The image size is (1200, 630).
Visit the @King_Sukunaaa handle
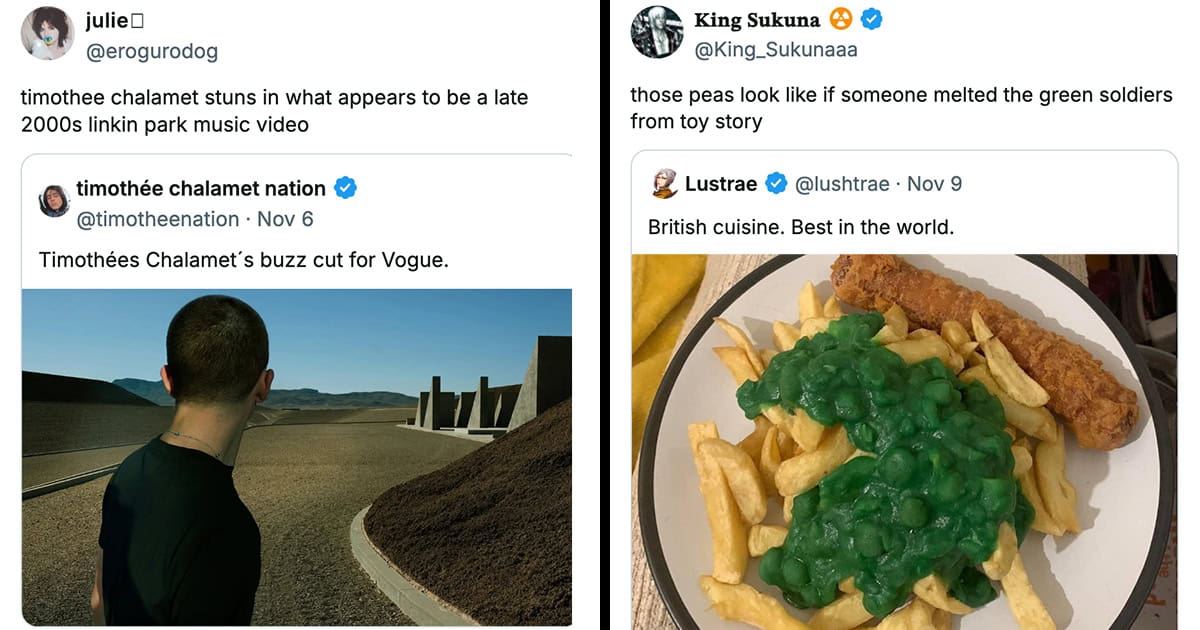click(x=776, y=49)
